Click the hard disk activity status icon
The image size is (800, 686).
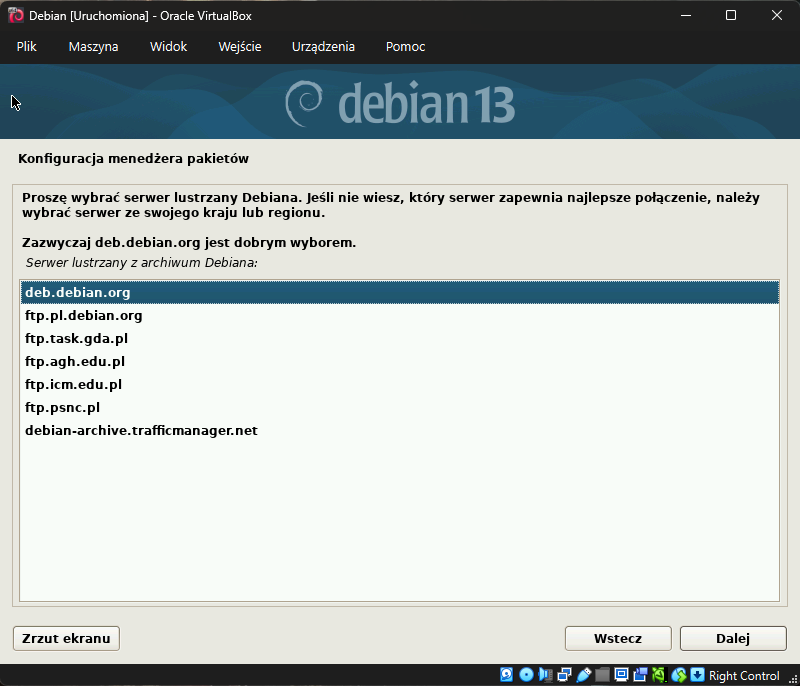507,675
